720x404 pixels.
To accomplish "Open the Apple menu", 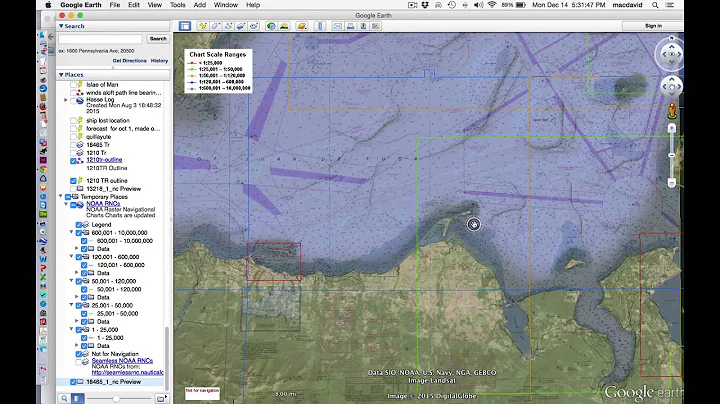I will (48, 5).
